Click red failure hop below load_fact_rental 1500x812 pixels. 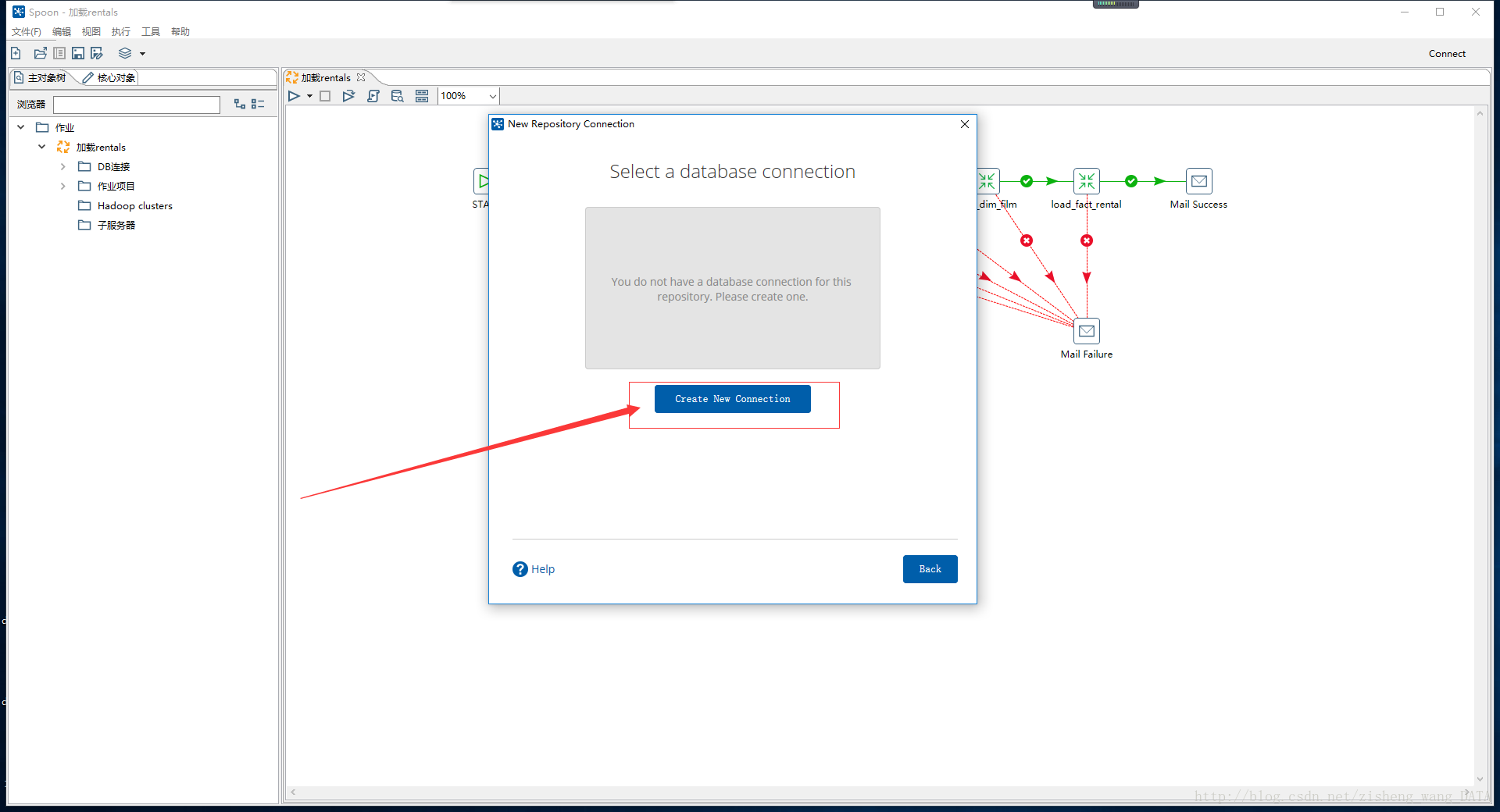point(1086,240)
